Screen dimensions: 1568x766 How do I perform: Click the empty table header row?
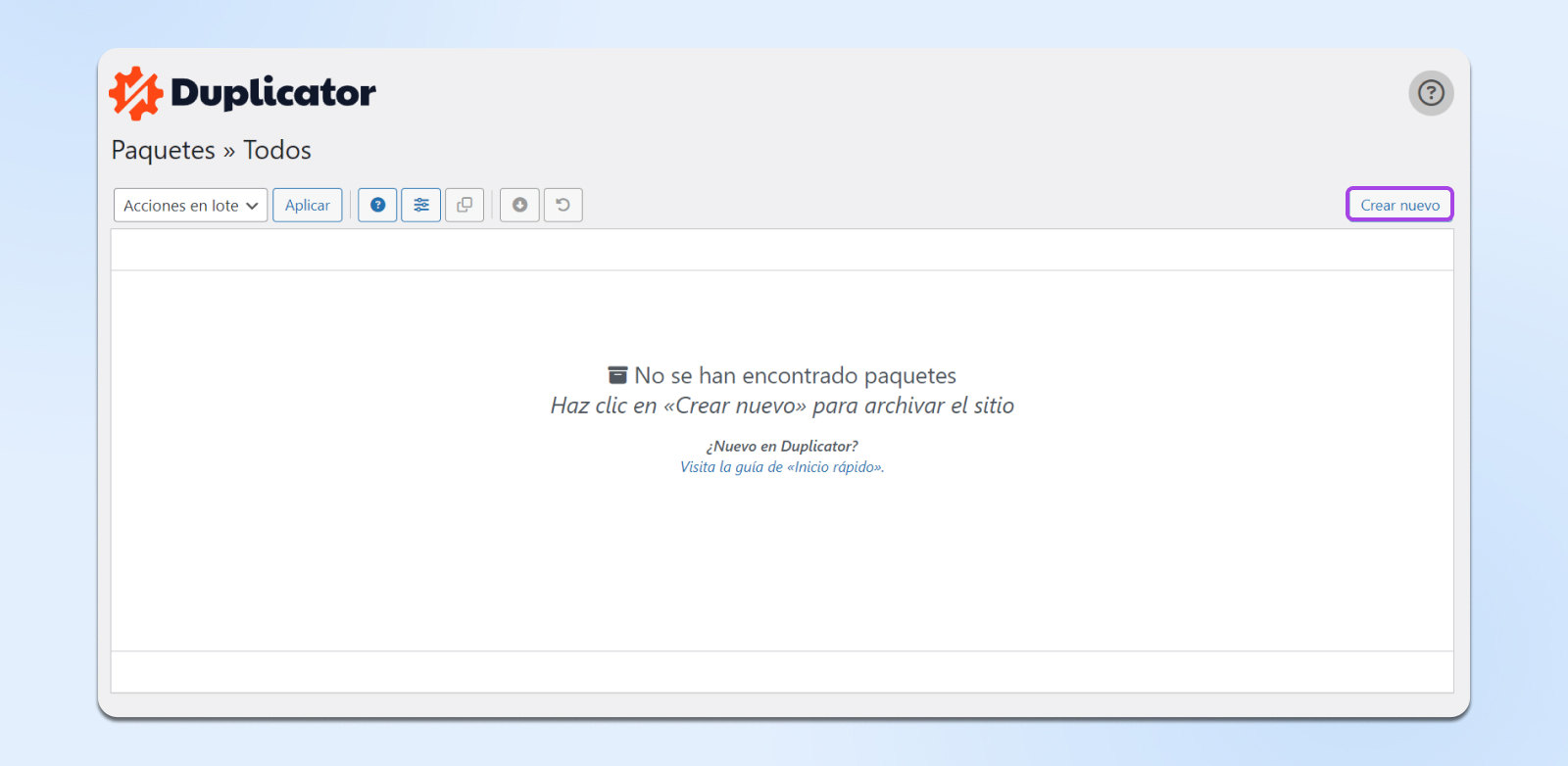coord(782,250)
